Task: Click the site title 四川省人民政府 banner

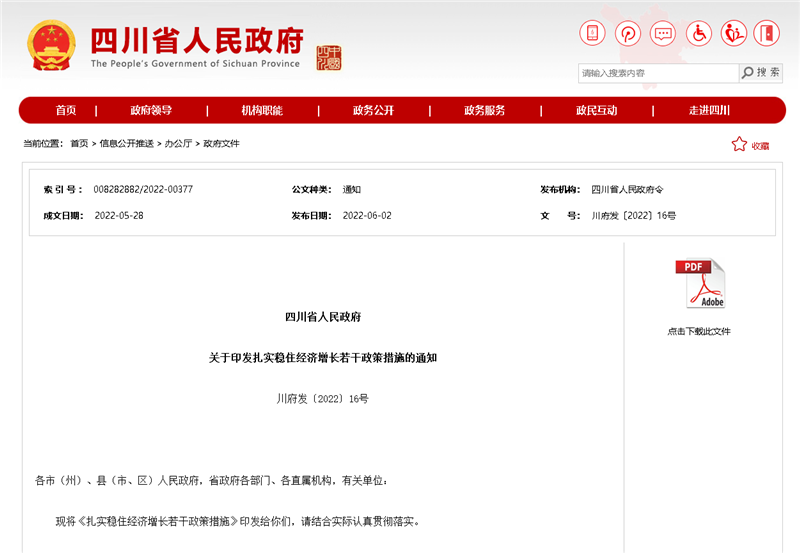Action: tap(197, 40)
